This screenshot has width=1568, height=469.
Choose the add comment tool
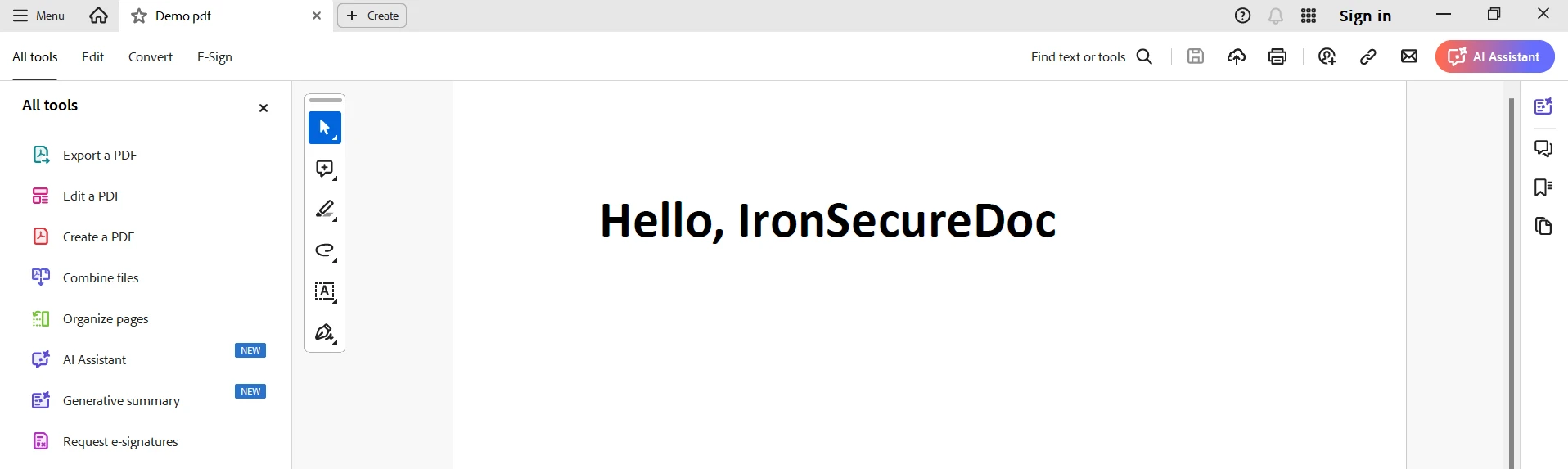(x=325, y=169)
